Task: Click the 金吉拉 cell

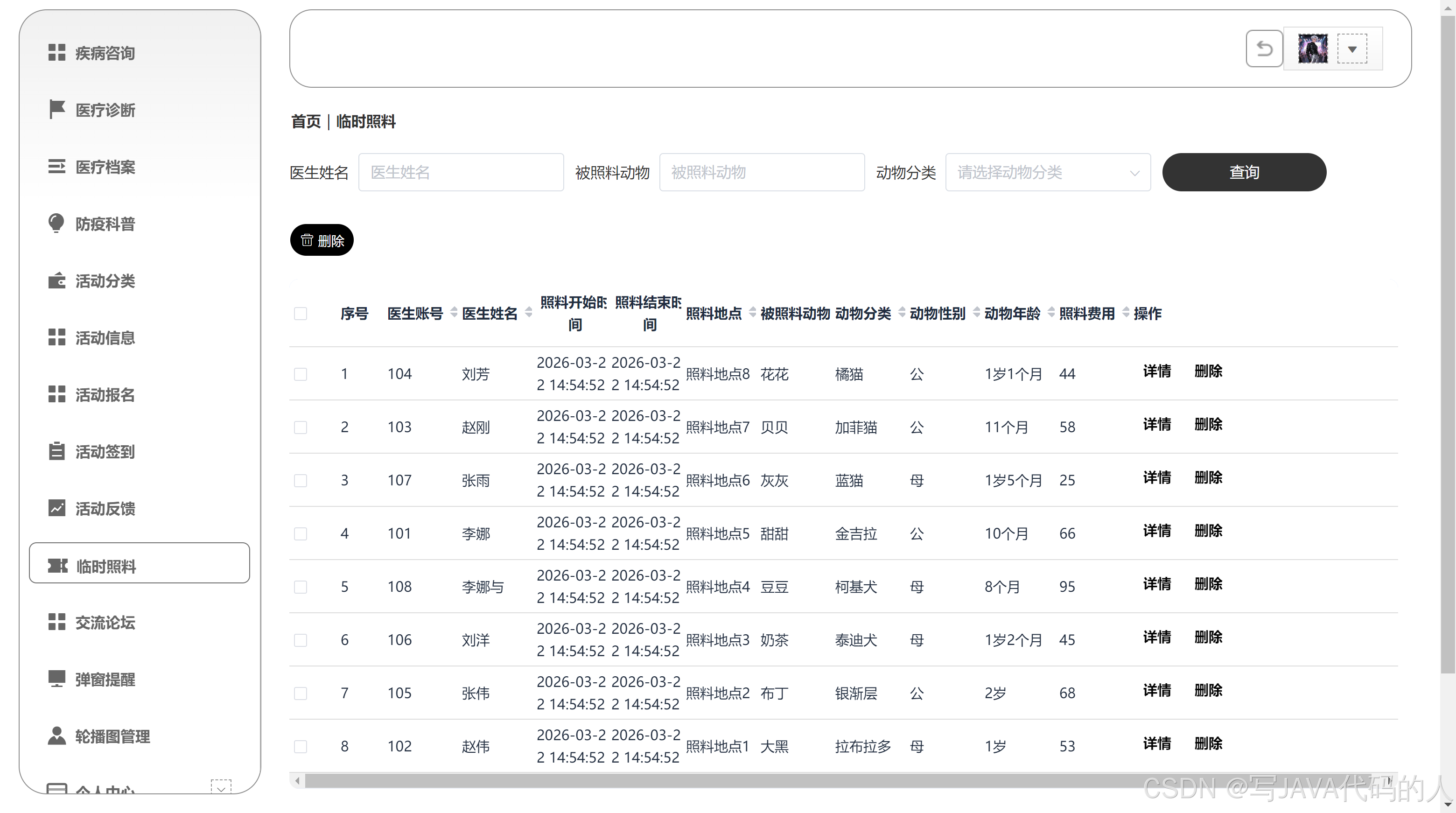Action: click(856, 534)
